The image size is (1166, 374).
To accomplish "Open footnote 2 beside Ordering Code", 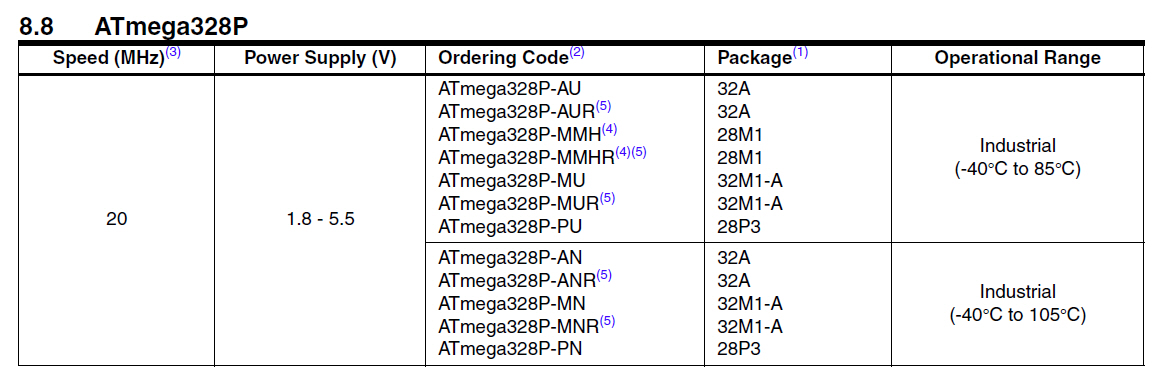I will click(577, 54).
